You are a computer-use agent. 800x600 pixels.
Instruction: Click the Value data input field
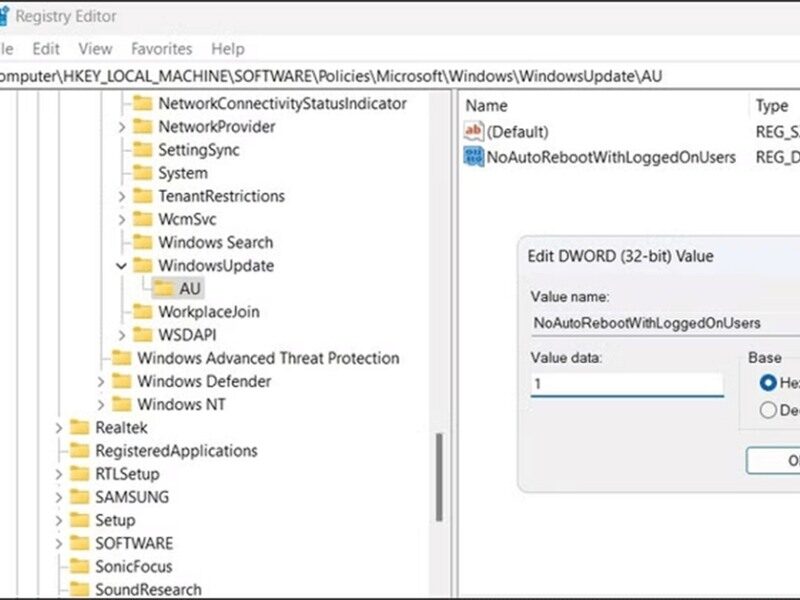(x=626, y=384)
